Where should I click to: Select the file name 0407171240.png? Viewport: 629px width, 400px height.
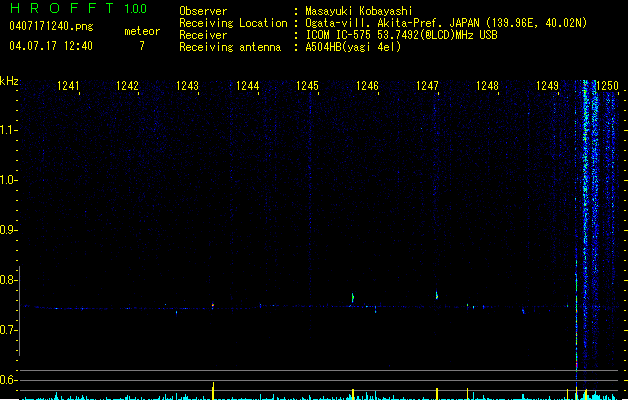click(x=51, y=26)
